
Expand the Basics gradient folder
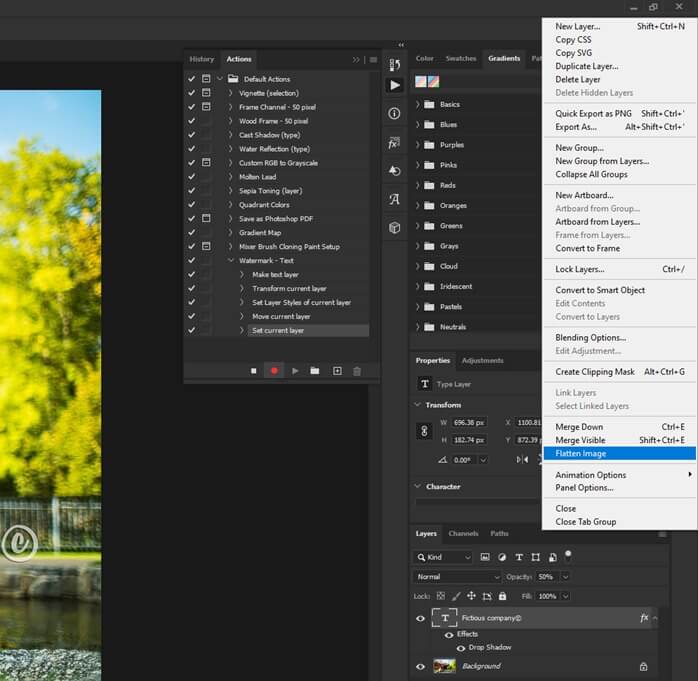coord(418,104)
